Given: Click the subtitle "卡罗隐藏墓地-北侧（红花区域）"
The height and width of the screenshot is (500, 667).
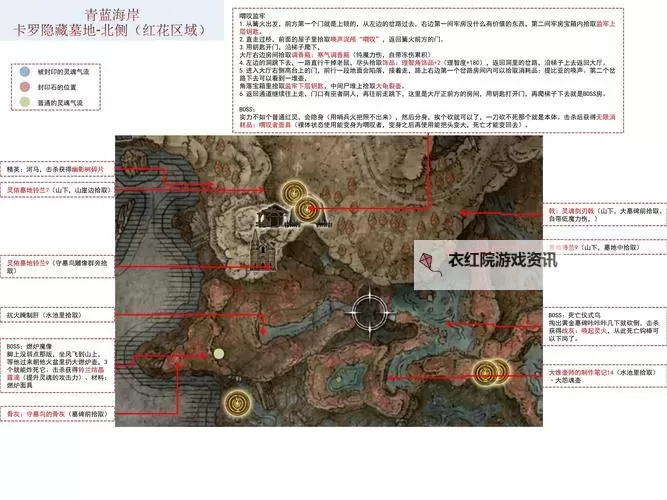Looking at the screenshot, I should [x=111, y=30].
